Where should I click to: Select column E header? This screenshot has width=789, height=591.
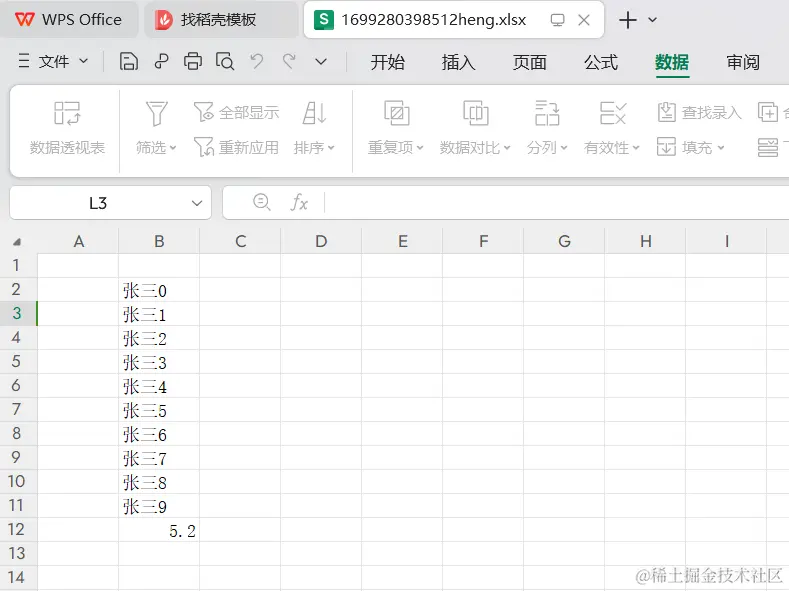coord(403,241)
